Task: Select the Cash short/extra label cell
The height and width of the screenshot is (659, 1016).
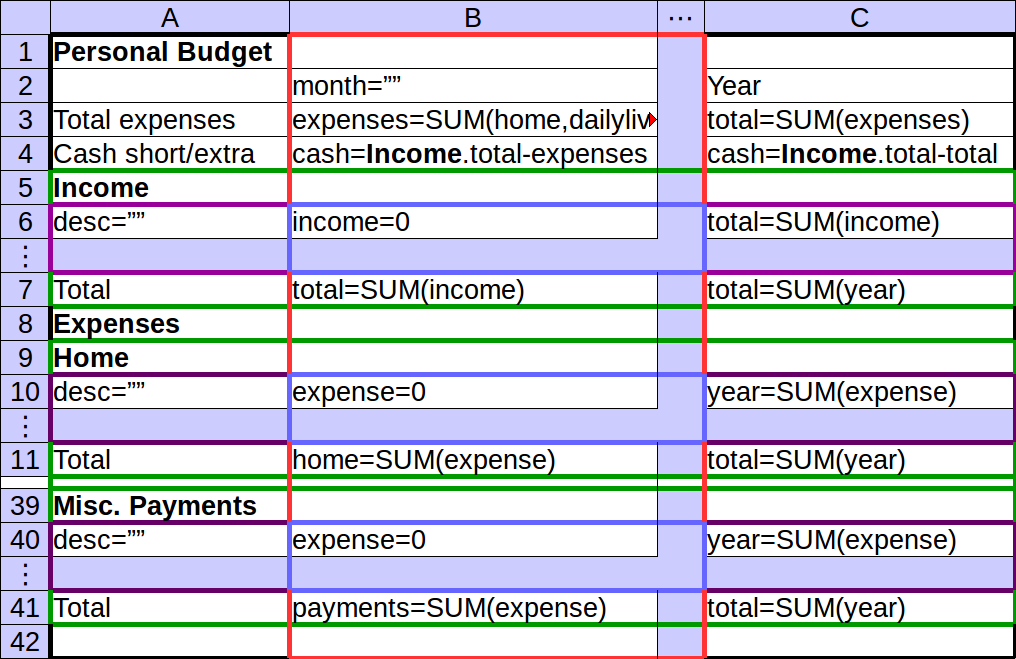Action: [169, 154]
